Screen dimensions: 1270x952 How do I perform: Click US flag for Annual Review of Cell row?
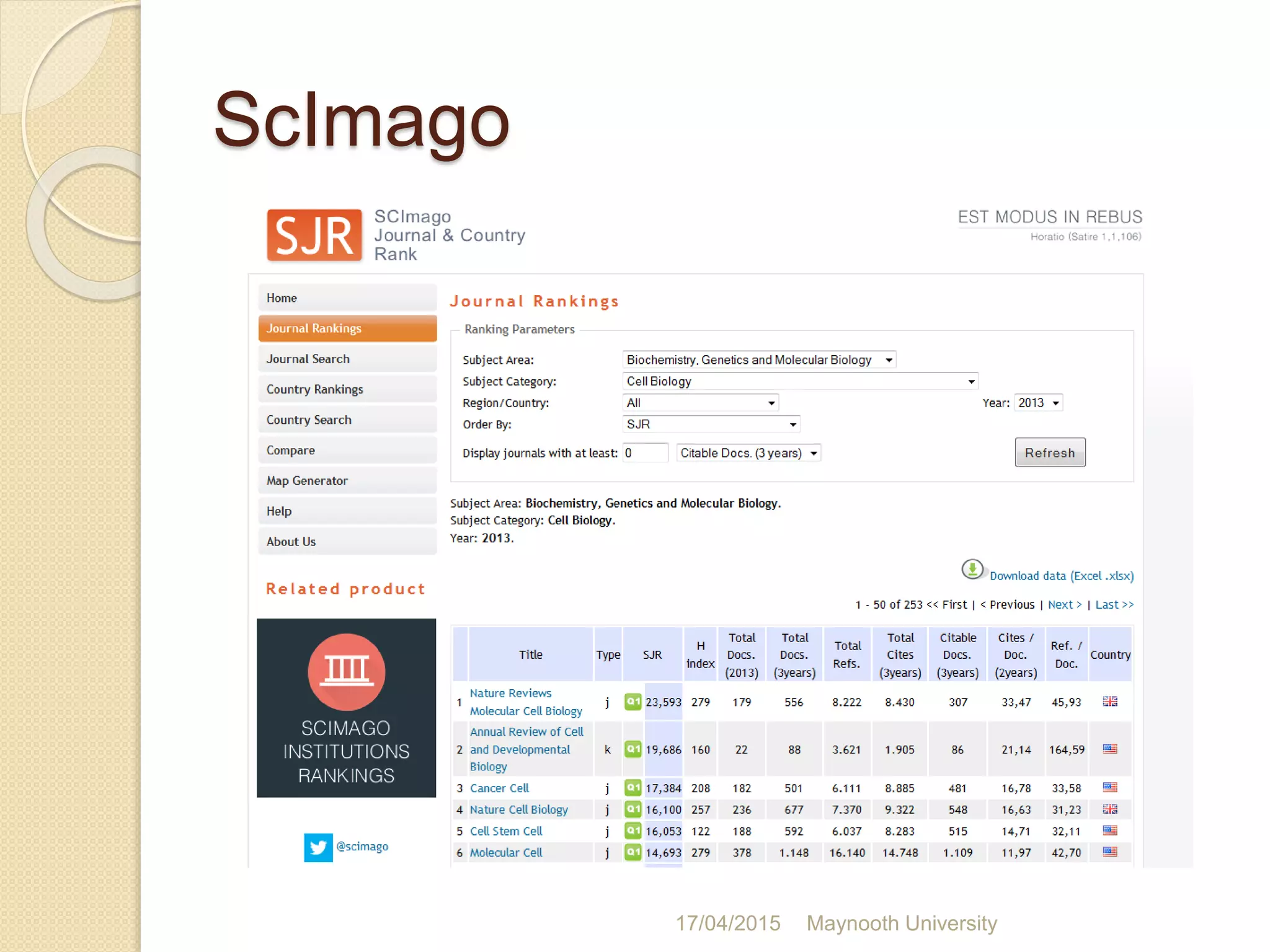1110,749
